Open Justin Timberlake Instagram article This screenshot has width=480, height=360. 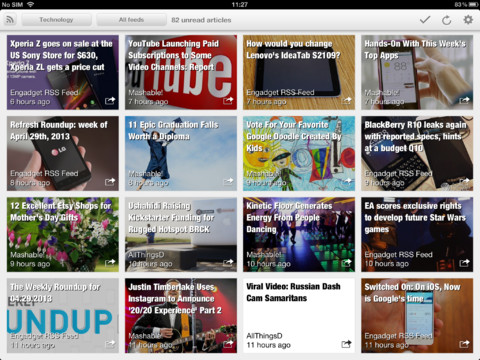point(181,316)
